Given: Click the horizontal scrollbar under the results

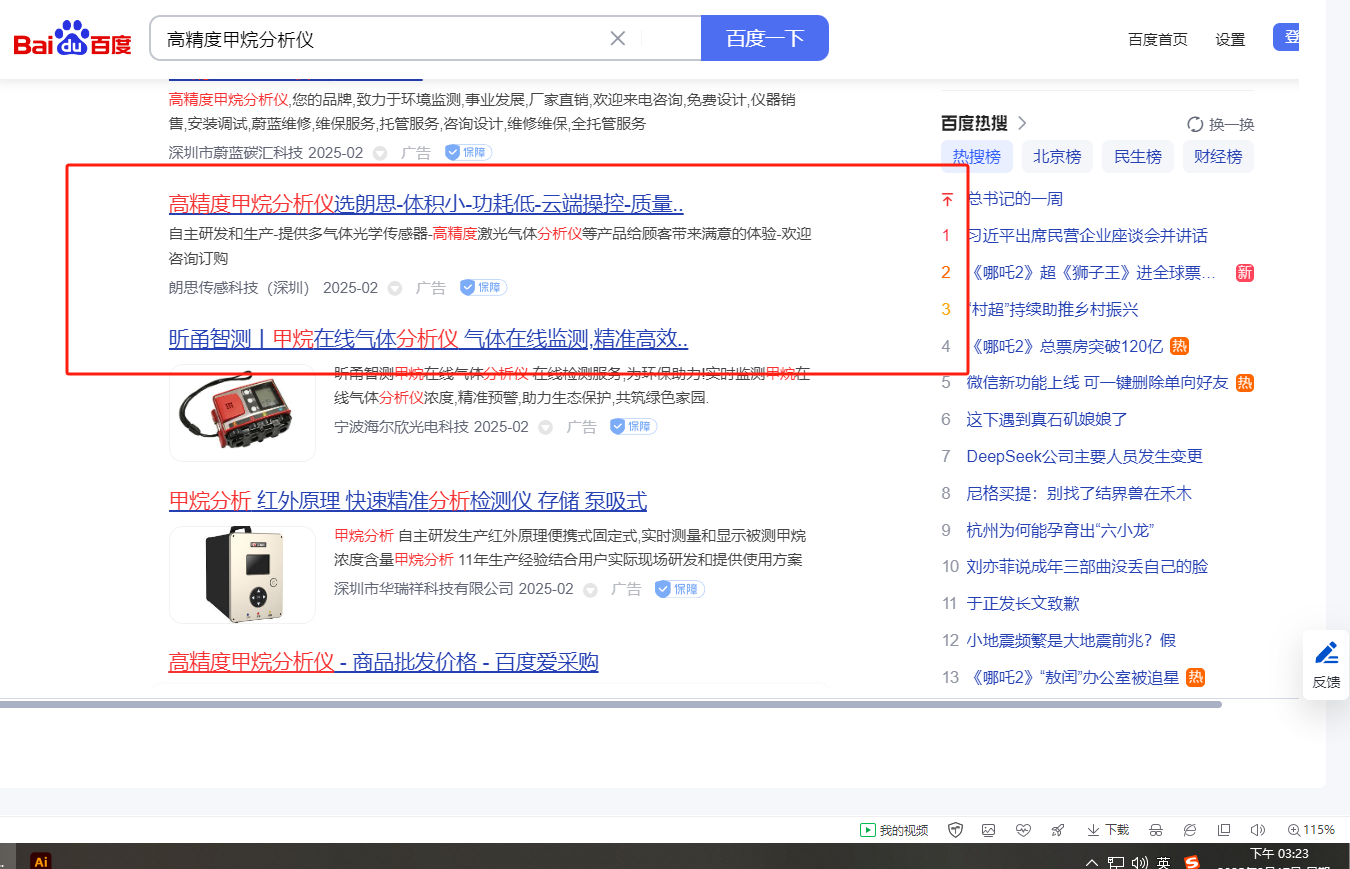Looking at the screenshot, I should pos(610,705).
